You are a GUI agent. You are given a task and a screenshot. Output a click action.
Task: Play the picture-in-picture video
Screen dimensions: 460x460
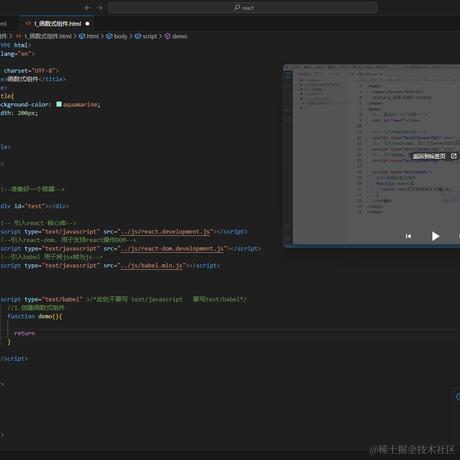[x=435, y=236]
